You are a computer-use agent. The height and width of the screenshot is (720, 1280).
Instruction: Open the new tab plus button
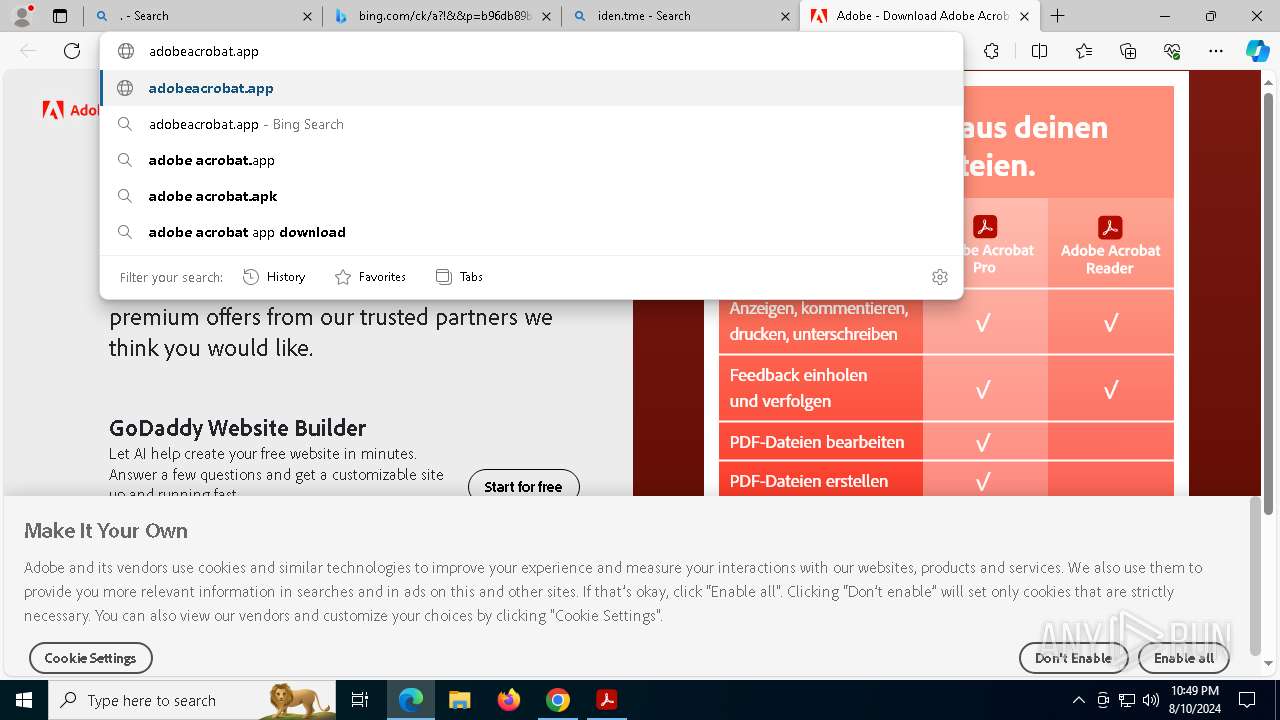1057,16
